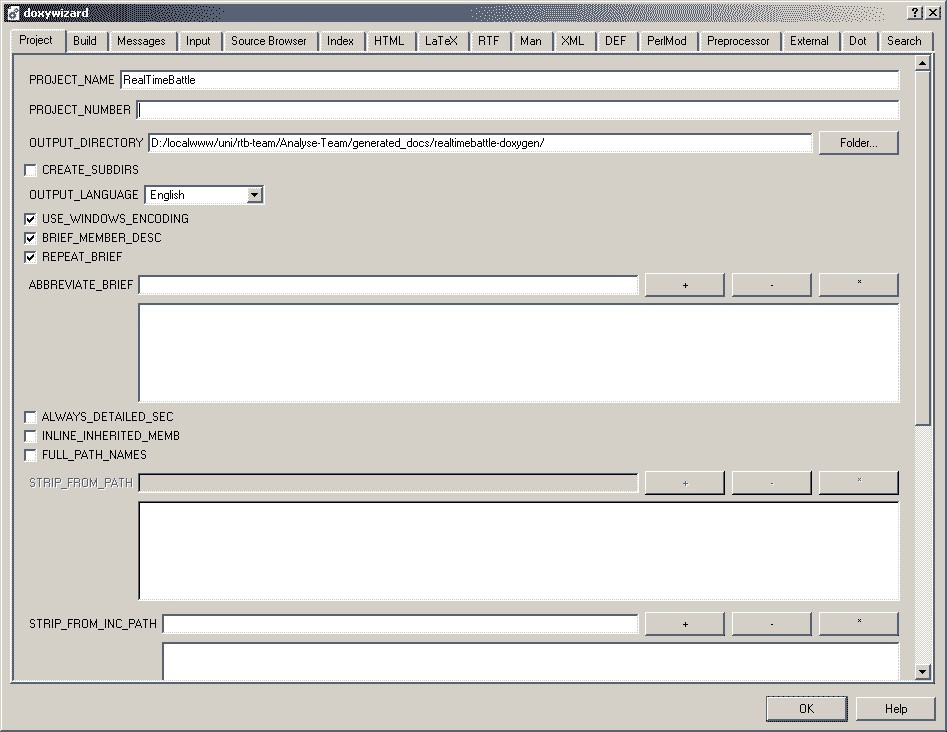Enable the CREATE_SUBDIRS checkbox
The height and width of the screenshot is (732, 947).
[30, 170]
